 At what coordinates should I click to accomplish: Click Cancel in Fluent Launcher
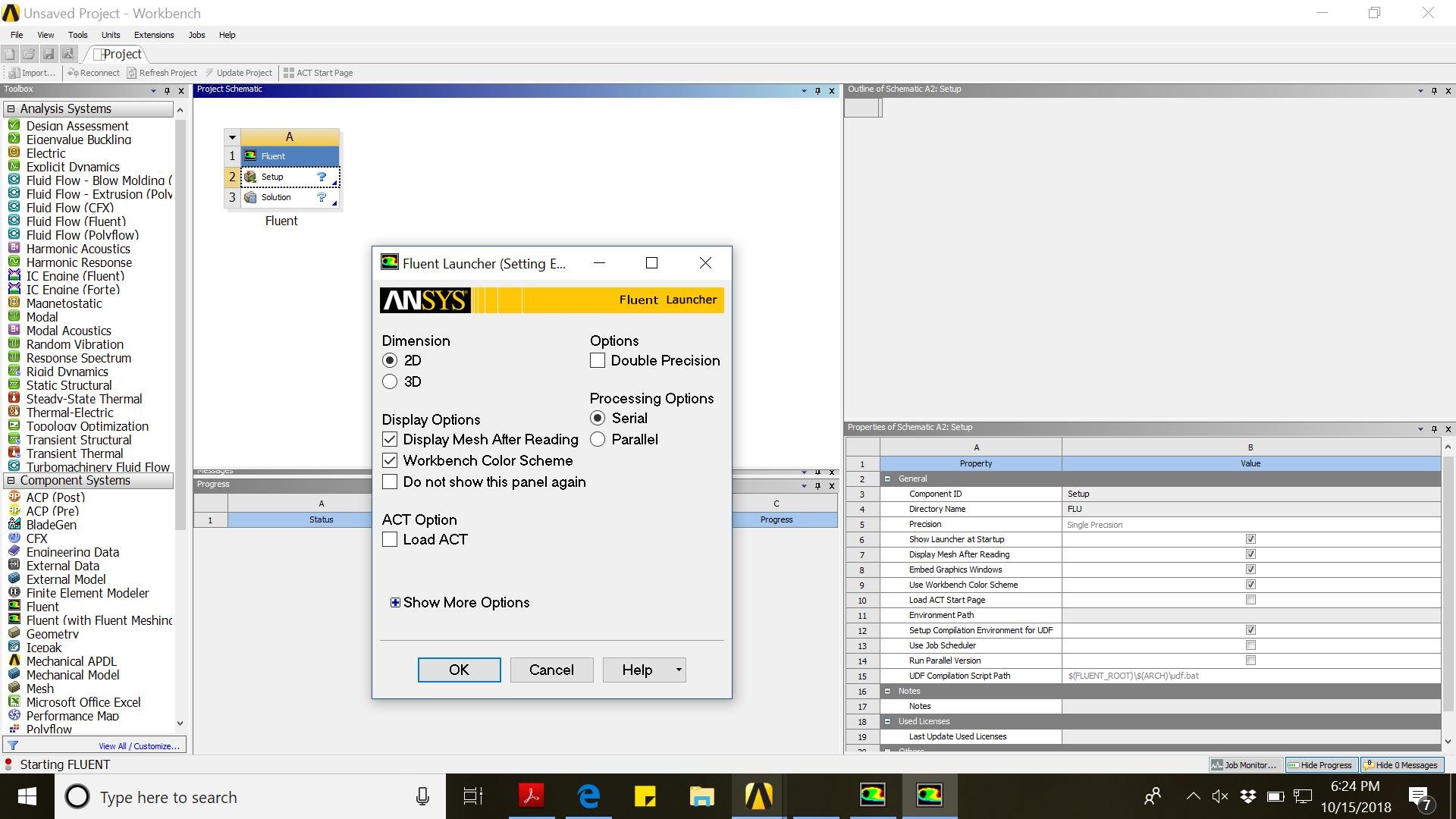551,670
